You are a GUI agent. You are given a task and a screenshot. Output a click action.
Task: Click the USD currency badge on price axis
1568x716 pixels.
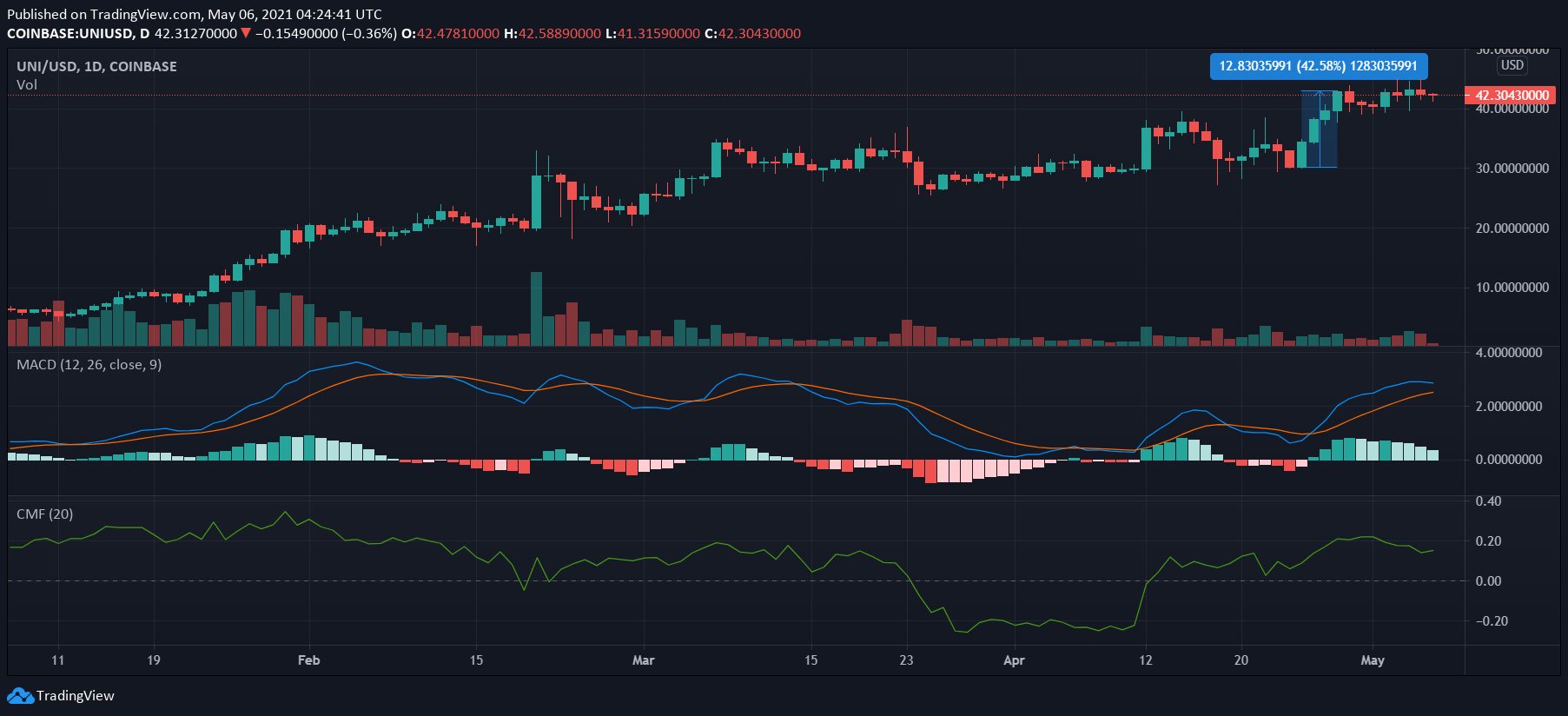coord(1512,65)
